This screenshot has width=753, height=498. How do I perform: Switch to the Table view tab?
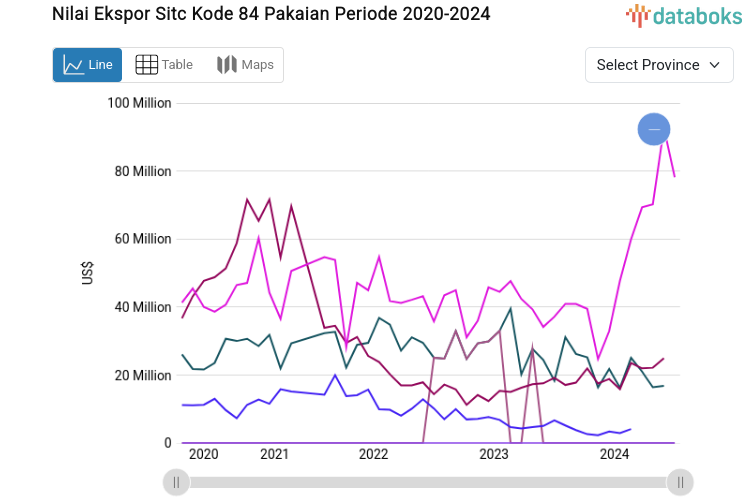pyautogui.click(x=164, y=65)
